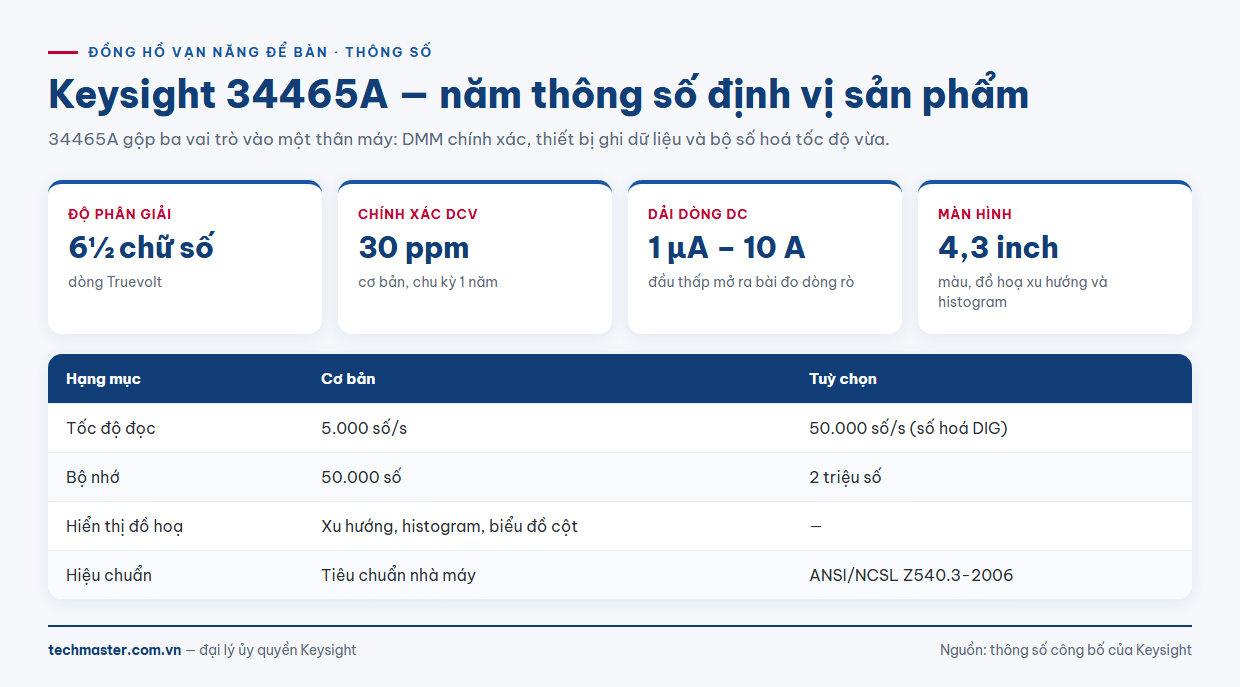Click the '50.000 số/s (số hoá DIG)' cell
Screen dimensions: 1240x687
point(908,428)
